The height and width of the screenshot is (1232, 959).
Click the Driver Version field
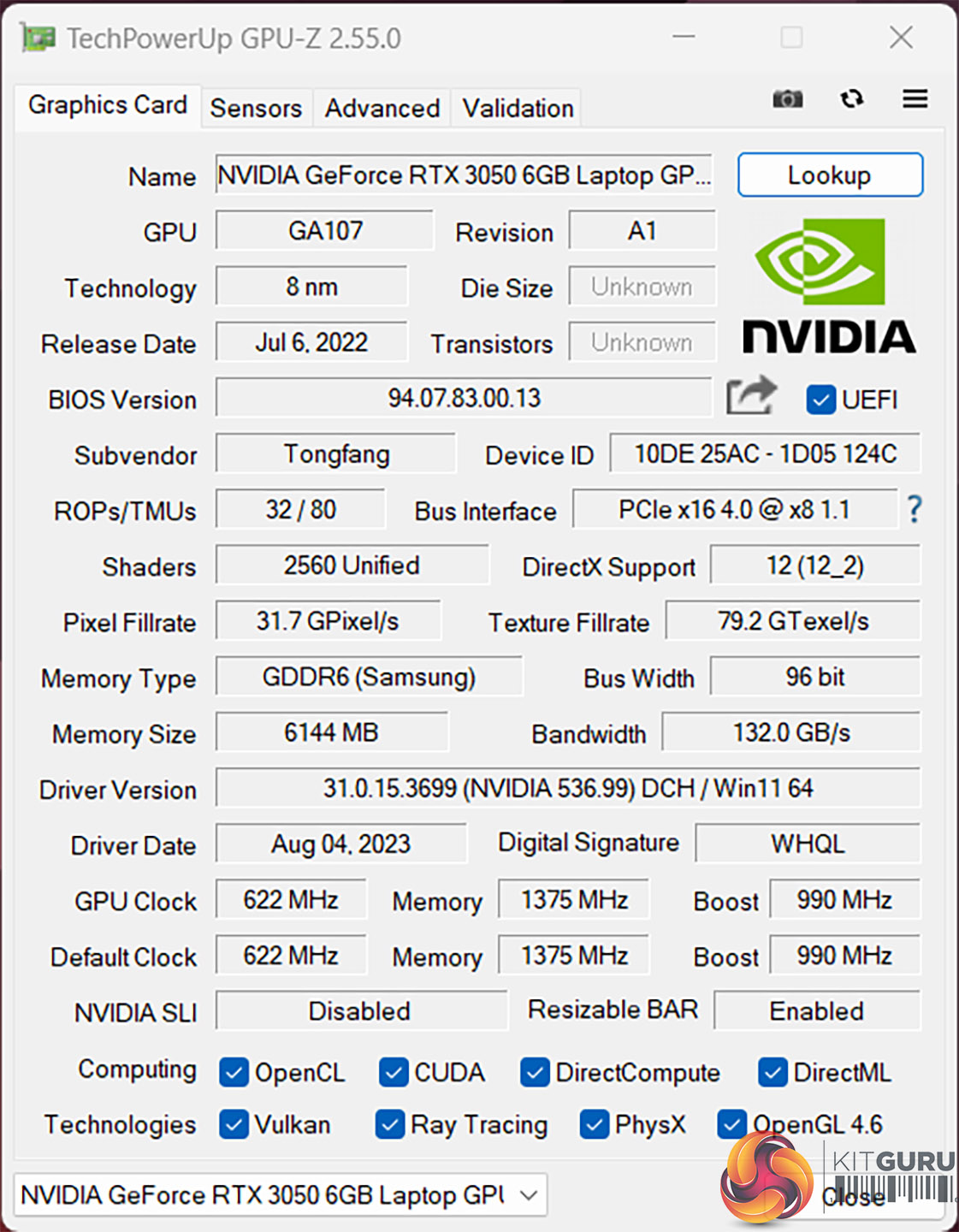pos(567,788)
